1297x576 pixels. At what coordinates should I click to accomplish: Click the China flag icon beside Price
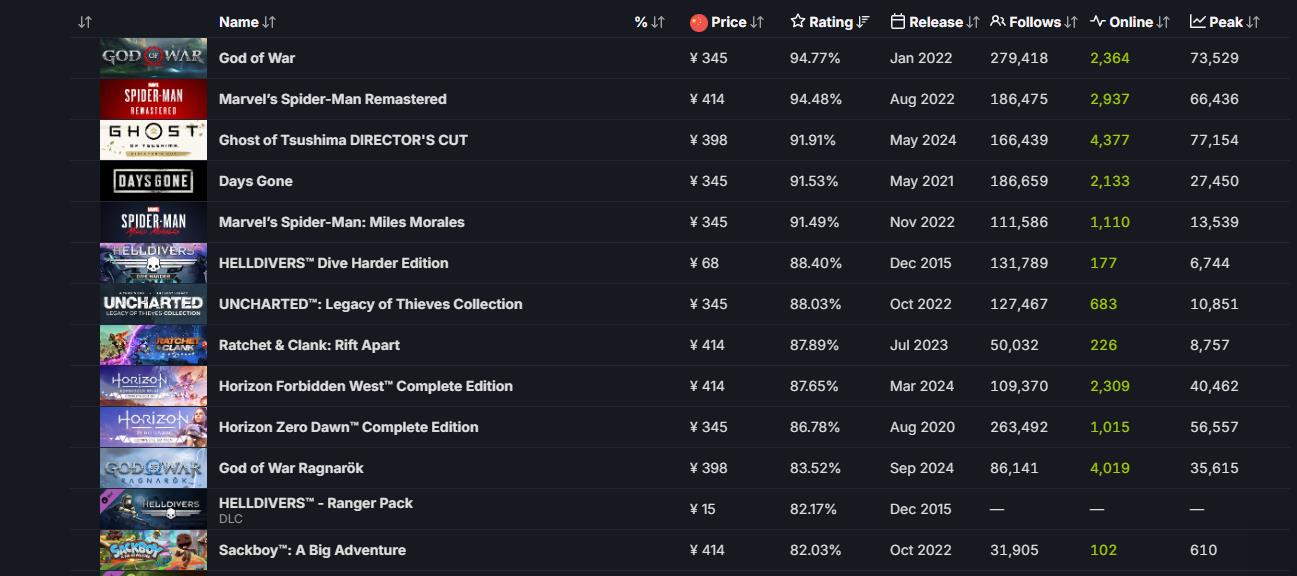(x=698, y=22)
